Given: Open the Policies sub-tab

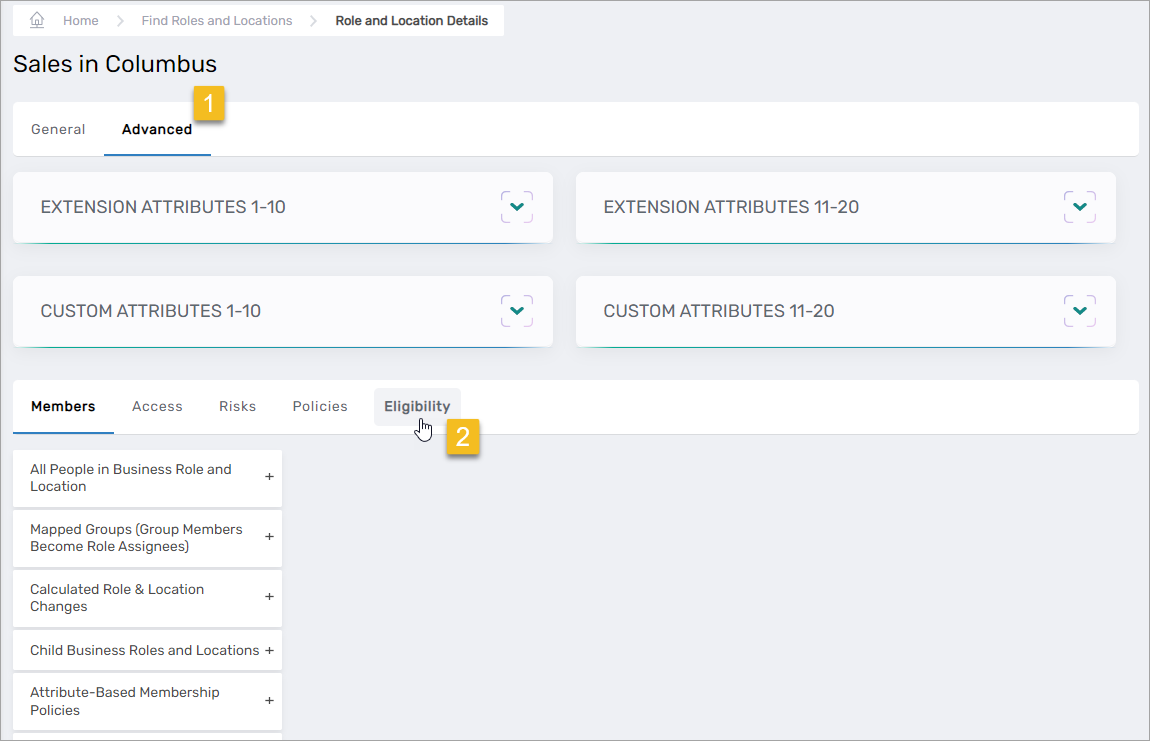Looking at the screenshot, I should (320, 406).
